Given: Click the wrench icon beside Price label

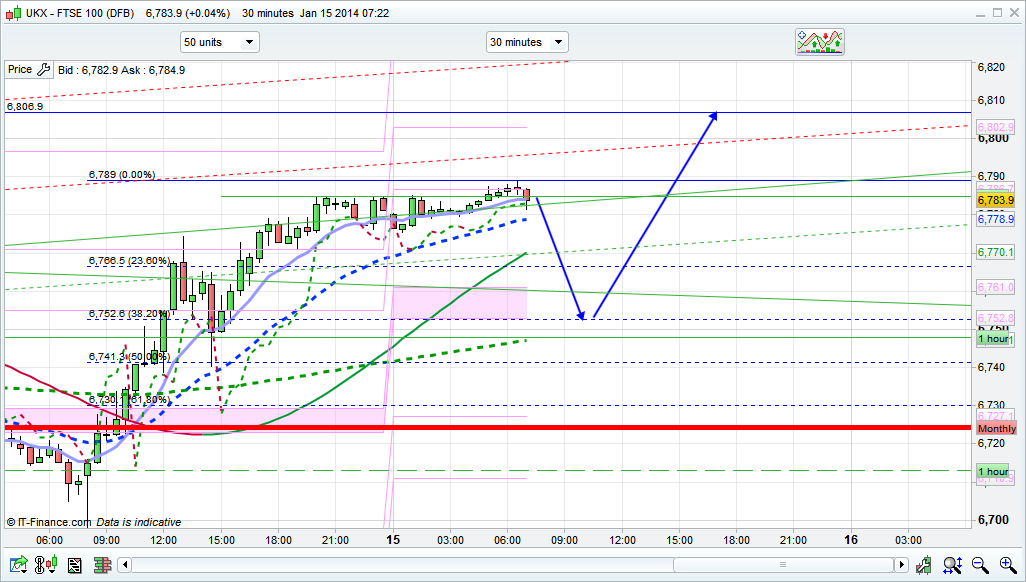Looking at the screenshot, I should point(43,70).
